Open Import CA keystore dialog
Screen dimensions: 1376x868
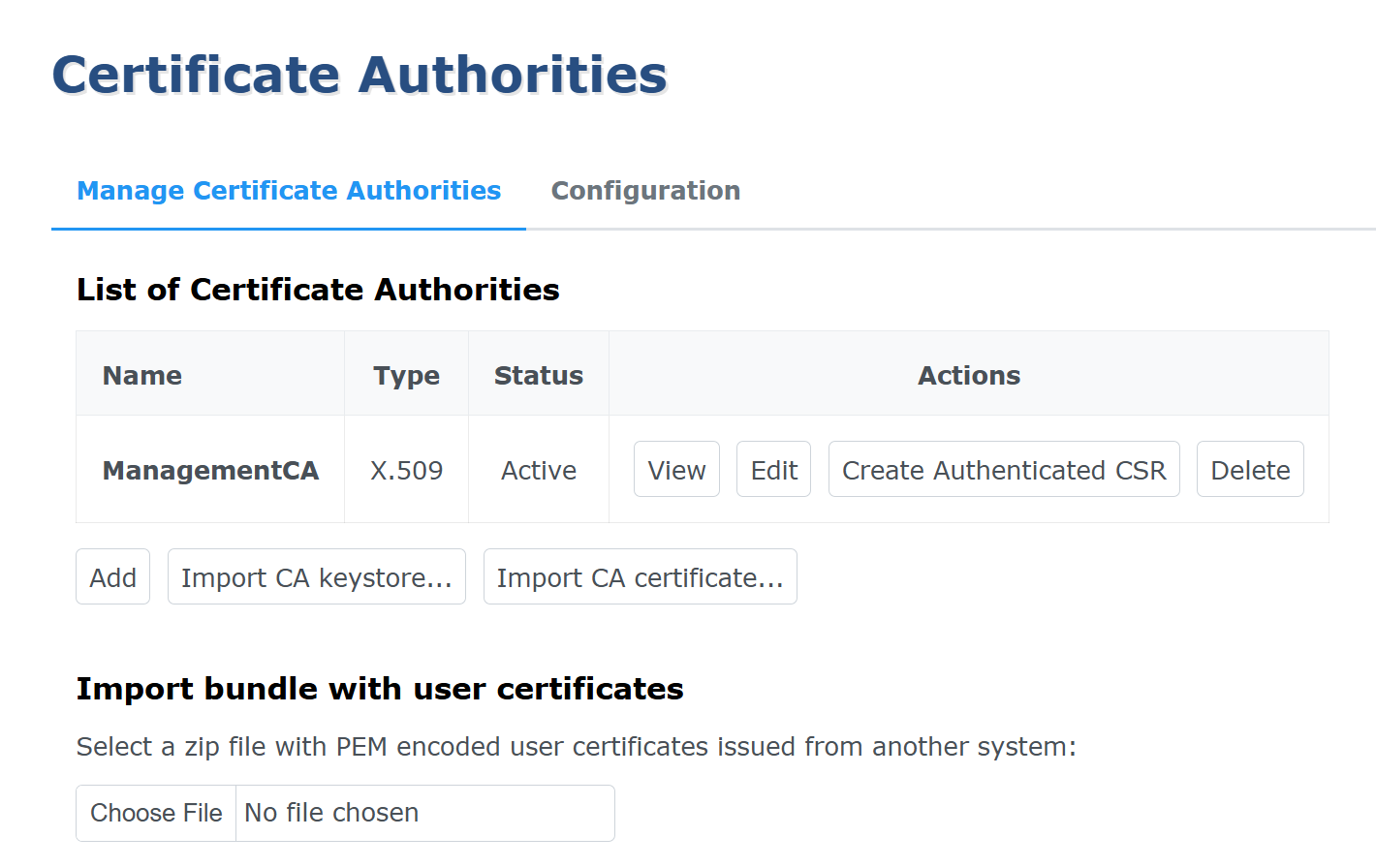coord(316,577)
